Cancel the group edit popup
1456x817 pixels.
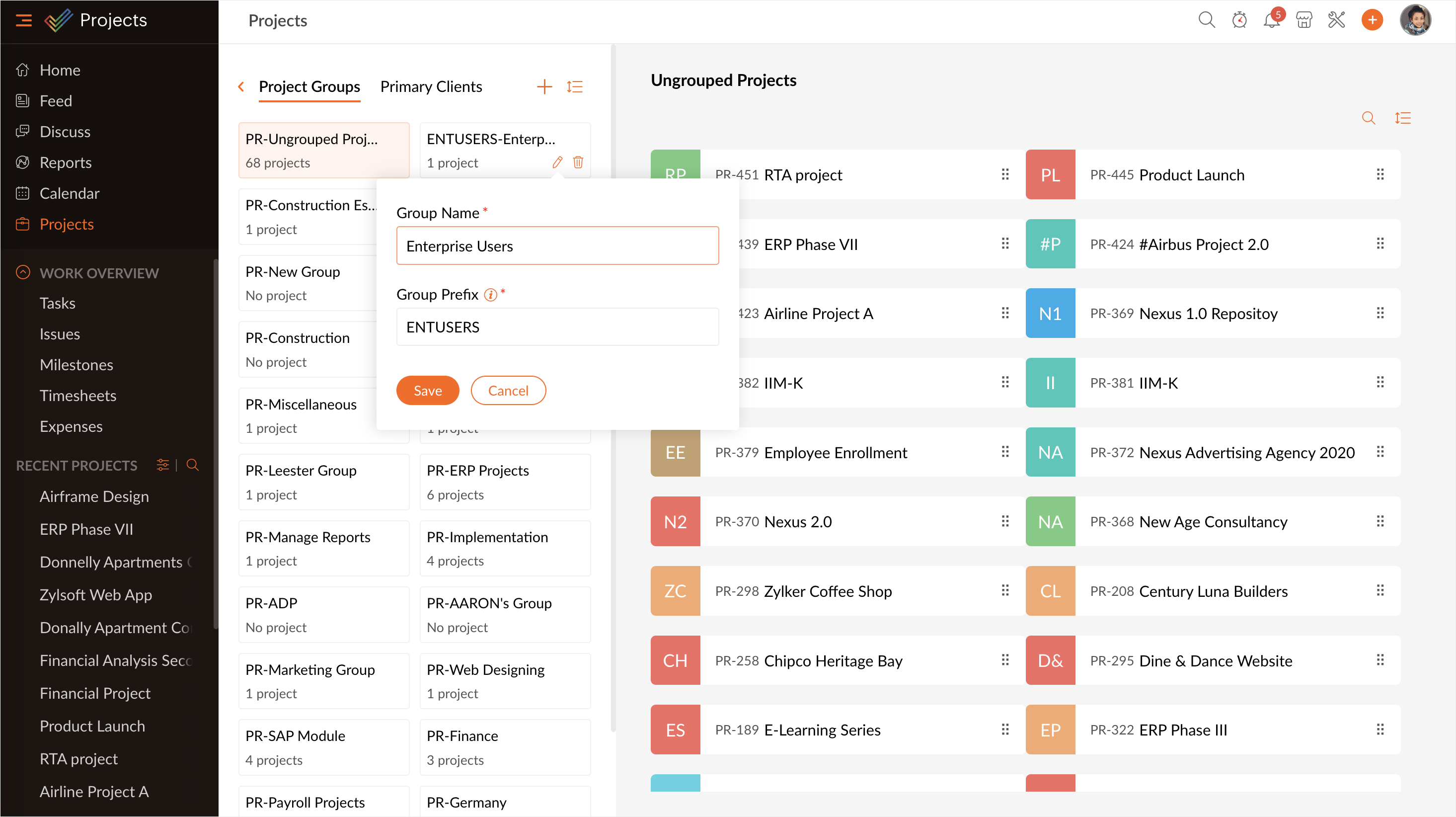click(x=508, y=390)
